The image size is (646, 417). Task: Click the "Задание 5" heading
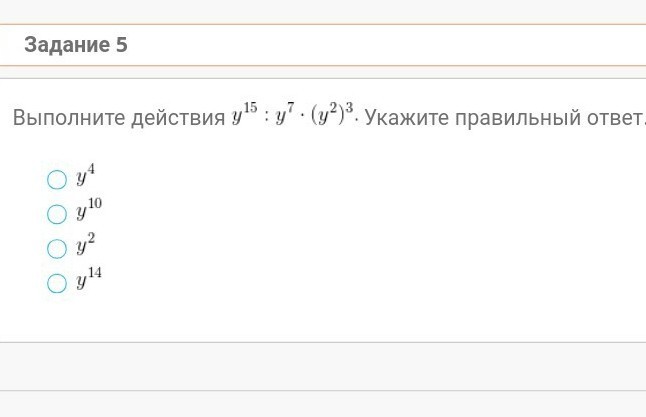click(x=76, y=45)
